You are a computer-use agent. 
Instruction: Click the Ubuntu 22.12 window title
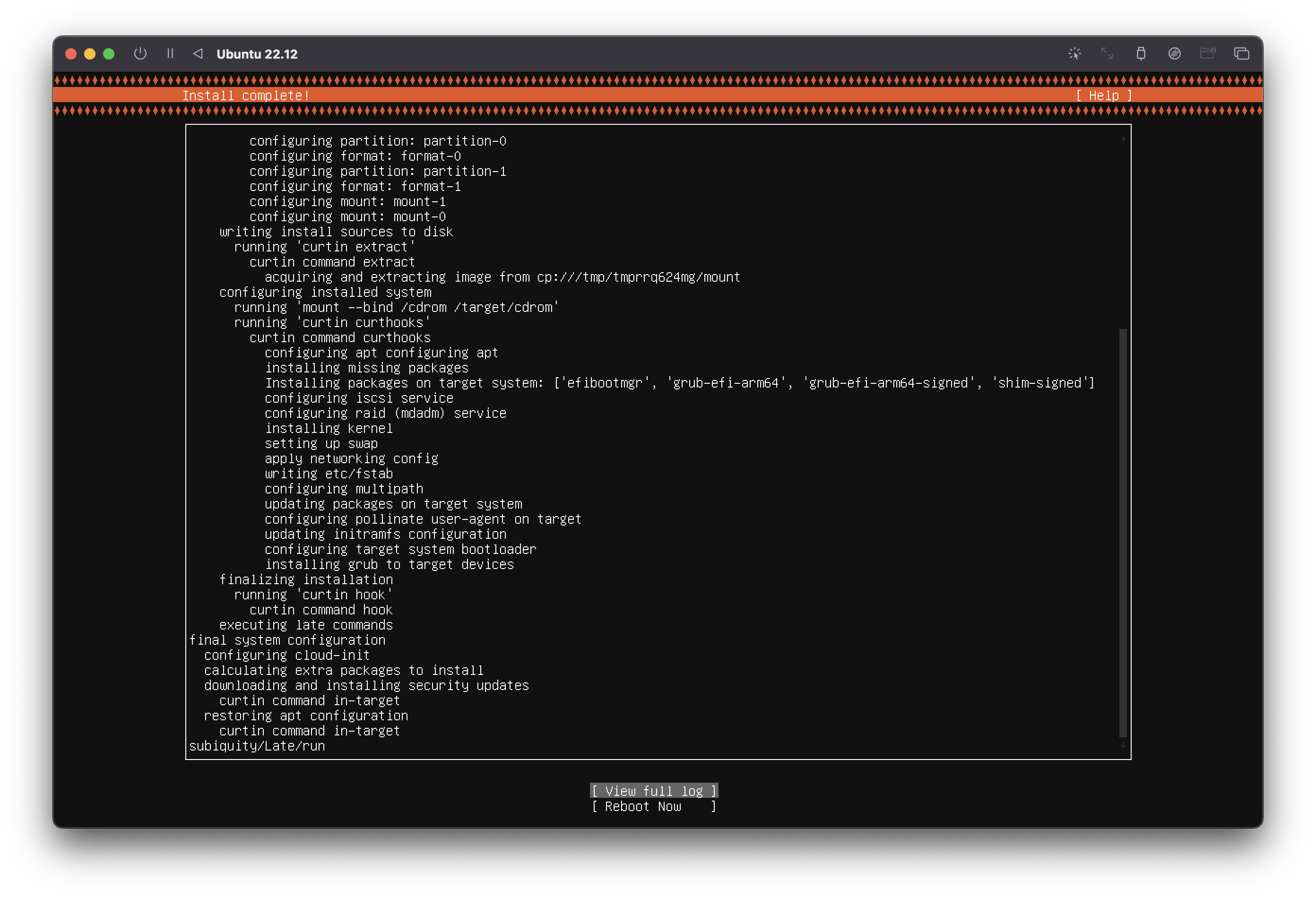click(x=257, y=54)
